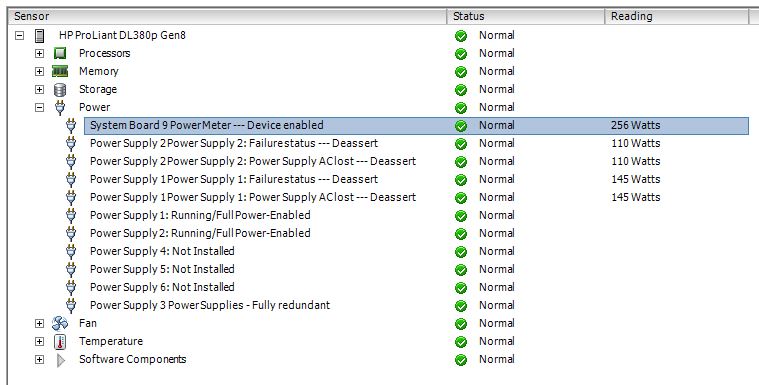Click the Processors chip icon

[x=60, y=53]
